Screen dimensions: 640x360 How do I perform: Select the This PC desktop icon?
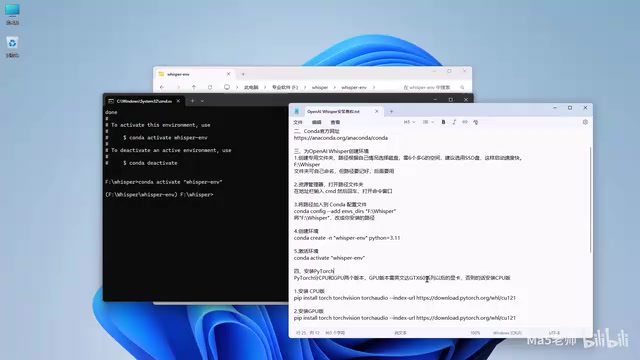12,14
